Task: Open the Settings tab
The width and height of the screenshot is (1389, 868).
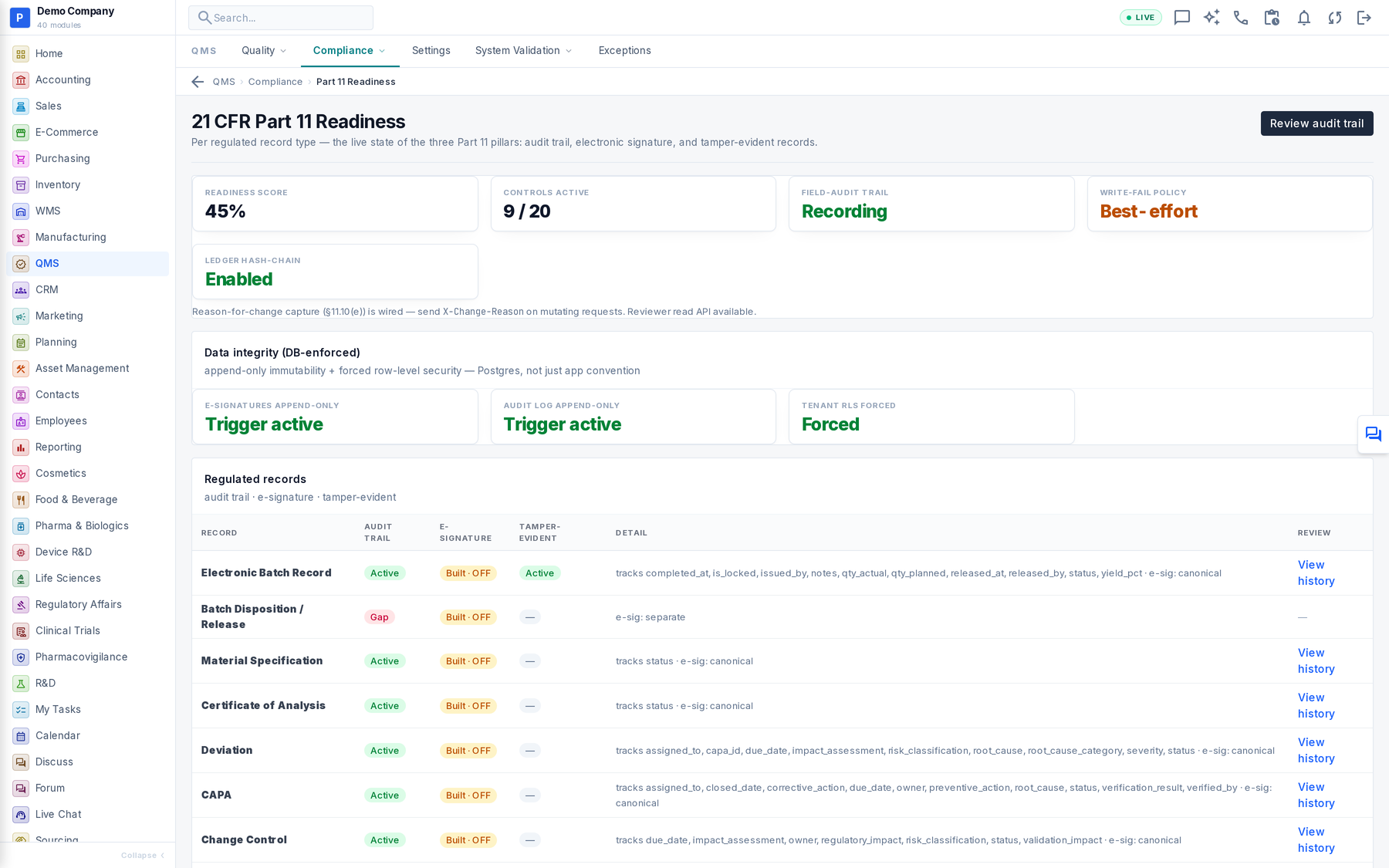Action: tap(431, 51)
